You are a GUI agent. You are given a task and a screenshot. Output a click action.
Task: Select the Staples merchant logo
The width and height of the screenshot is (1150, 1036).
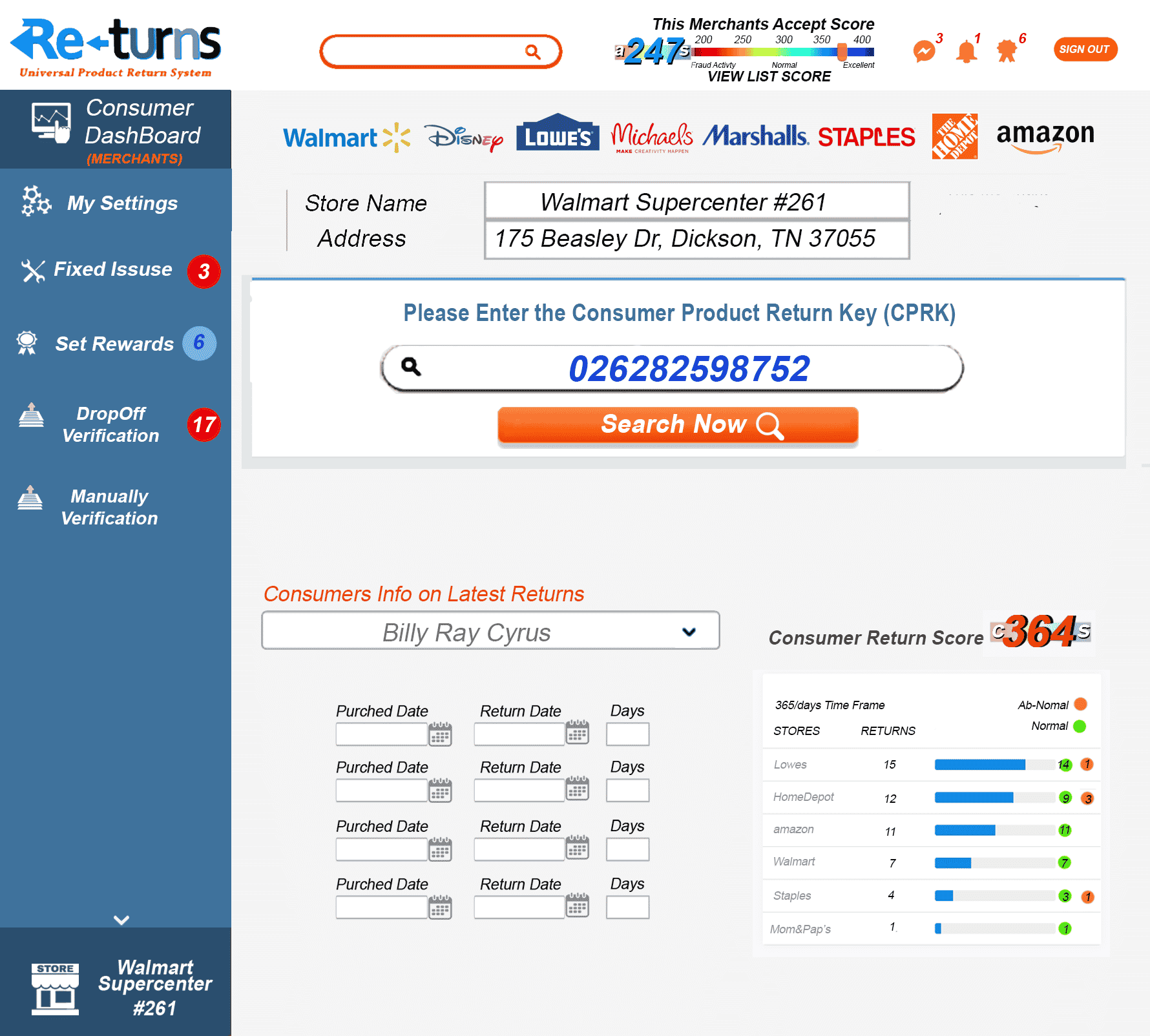pyautogui.click(x=866, y=137)
